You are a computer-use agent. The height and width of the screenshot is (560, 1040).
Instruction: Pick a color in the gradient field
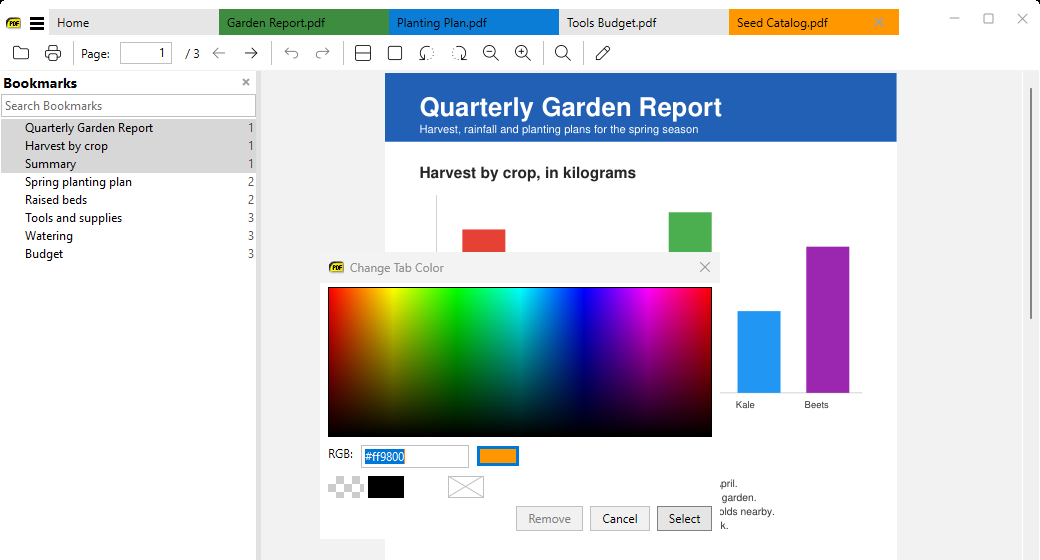point(520,362)
